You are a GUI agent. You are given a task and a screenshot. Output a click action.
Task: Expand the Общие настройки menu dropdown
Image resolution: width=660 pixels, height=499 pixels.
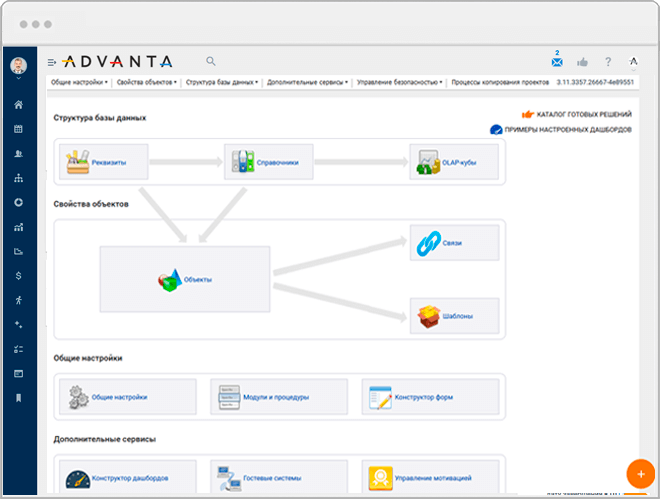point(79,82)
